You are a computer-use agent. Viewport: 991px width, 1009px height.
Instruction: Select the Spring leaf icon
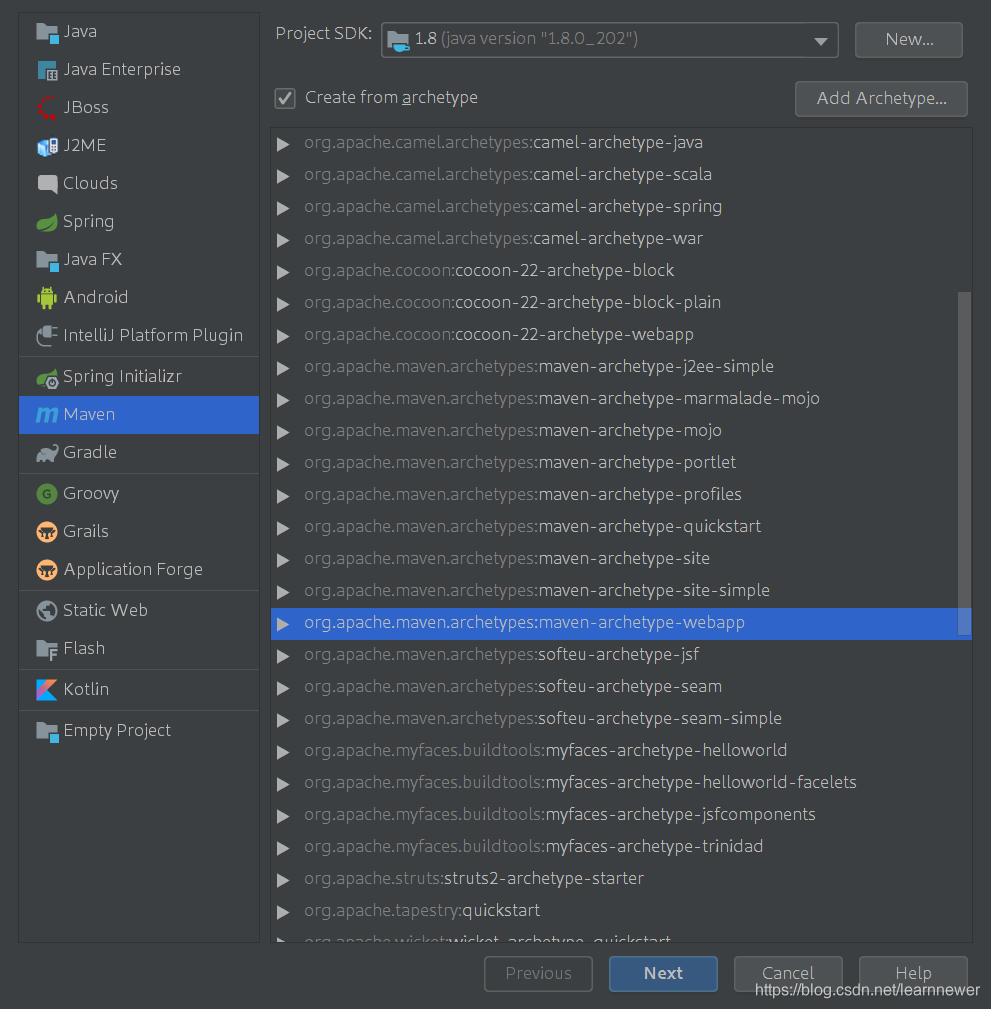coord(47,222)
